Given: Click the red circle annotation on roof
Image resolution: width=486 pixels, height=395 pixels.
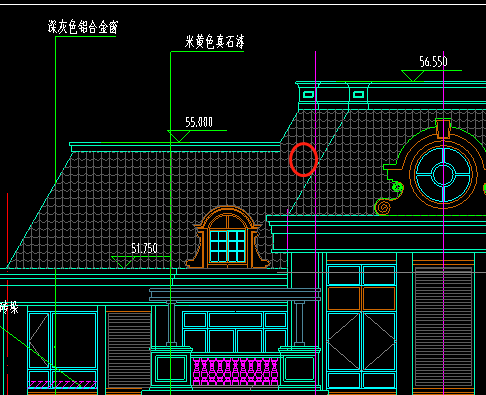Looking at the screenshot, I should [x=303, y=159].
